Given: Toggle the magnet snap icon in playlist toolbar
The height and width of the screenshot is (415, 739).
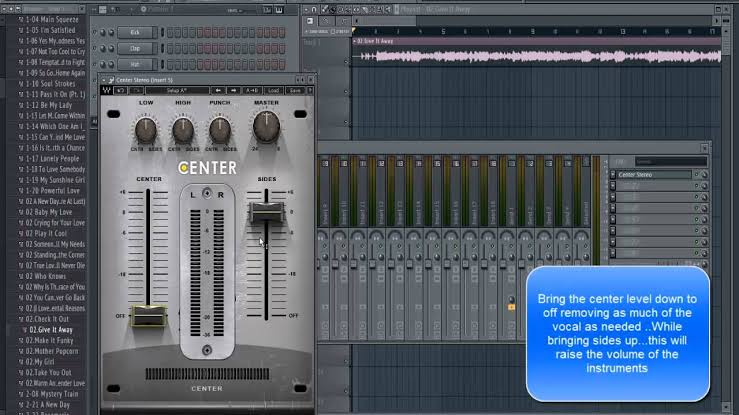Looking at the screenshot, I should pyautogui.click(x=314, y=9).
